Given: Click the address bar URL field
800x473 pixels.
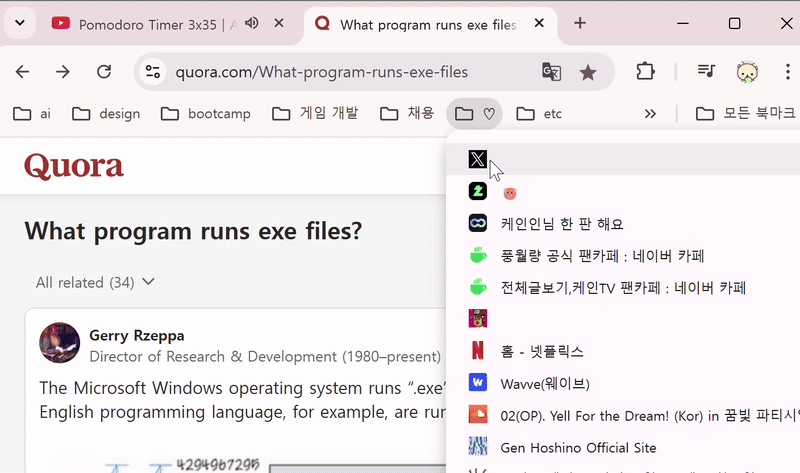Looking at the screenshot, I should [321, 72].
